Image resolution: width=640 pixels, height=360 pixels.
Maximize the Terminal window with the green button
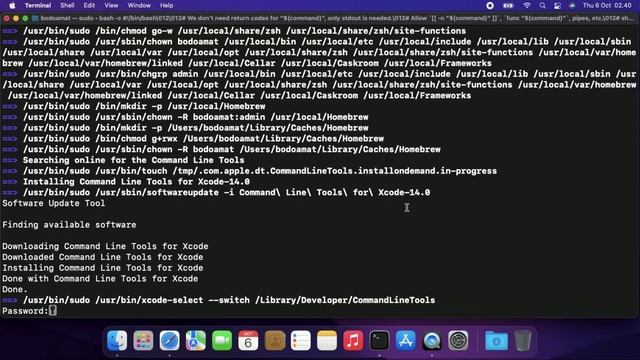(x=25, y=18)
